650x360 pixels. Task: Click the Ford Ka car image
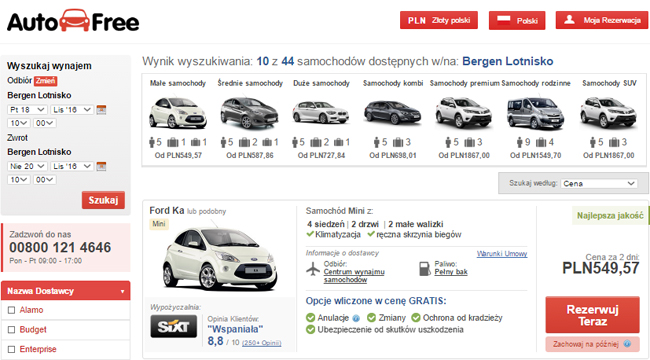click(x=220, y=258)
